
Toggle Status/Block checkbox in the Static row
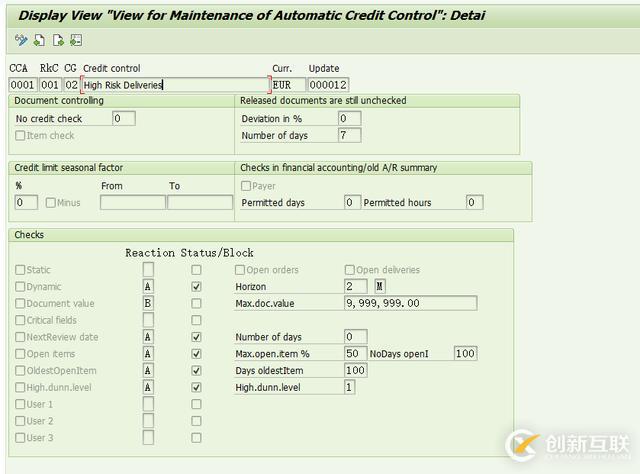(x=196, y=270)
